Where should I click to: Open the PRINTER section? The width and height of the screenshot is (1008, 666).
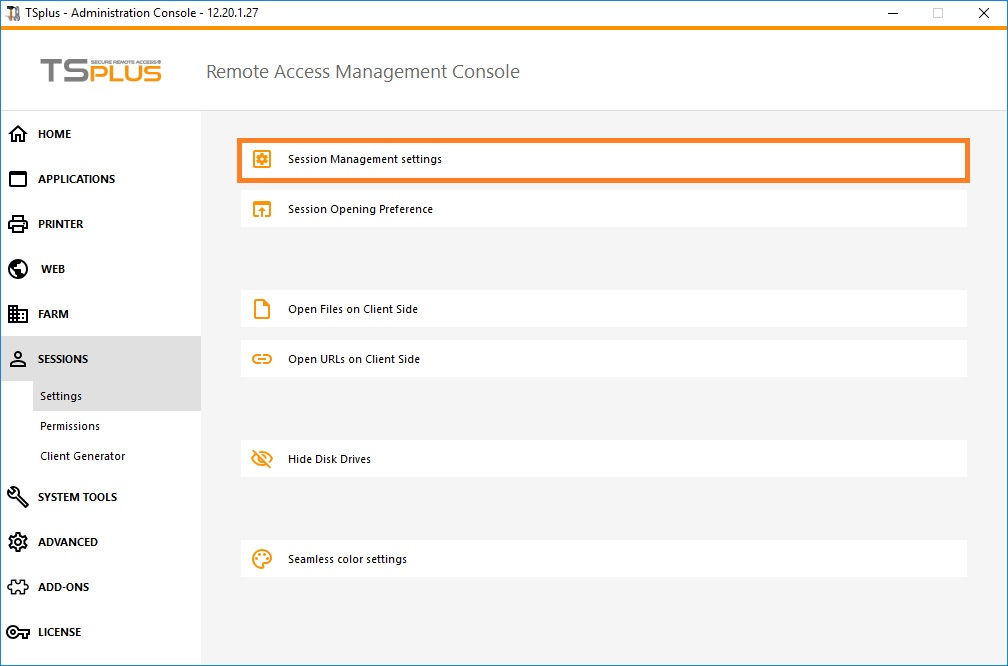[x=101, y=224]
